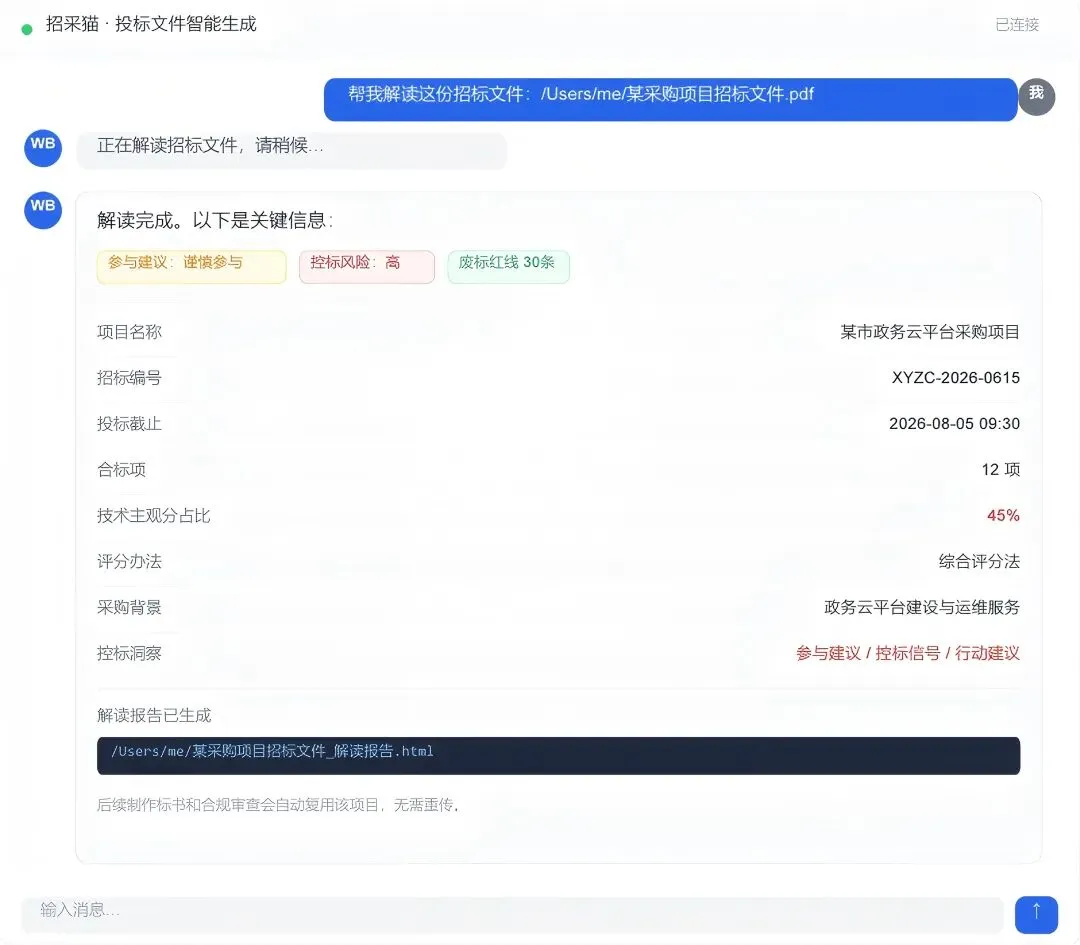Click the 招标编号 label

coord(129,377)
